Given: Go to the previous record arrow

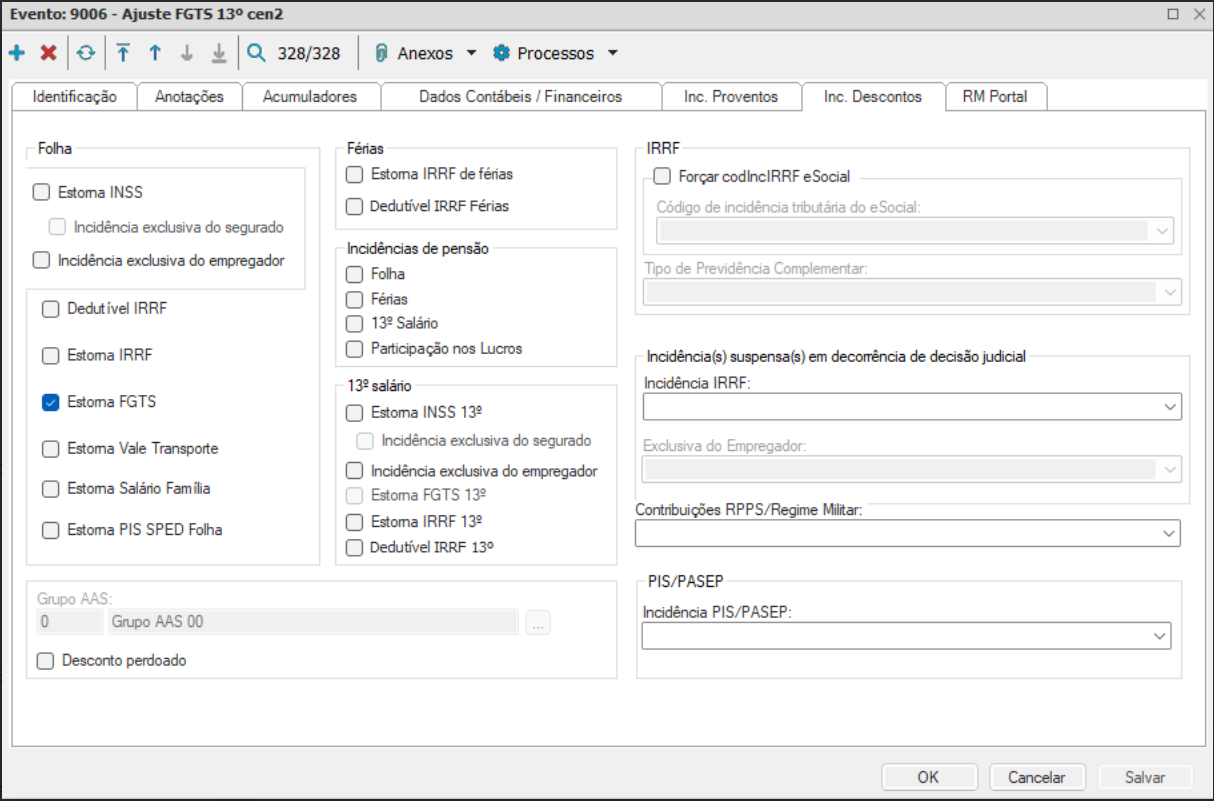Looking at the screenshot, I should 155,53.
